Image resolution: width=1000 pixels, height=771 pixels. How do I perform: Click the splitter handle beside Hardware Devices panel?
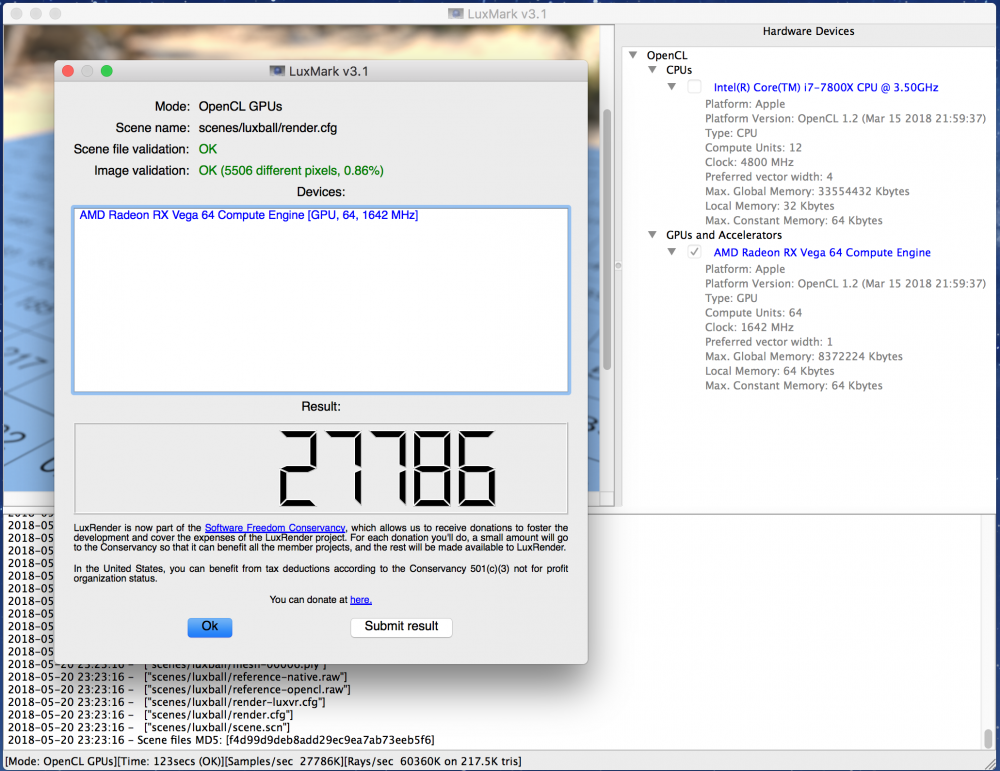pos(618,265)
